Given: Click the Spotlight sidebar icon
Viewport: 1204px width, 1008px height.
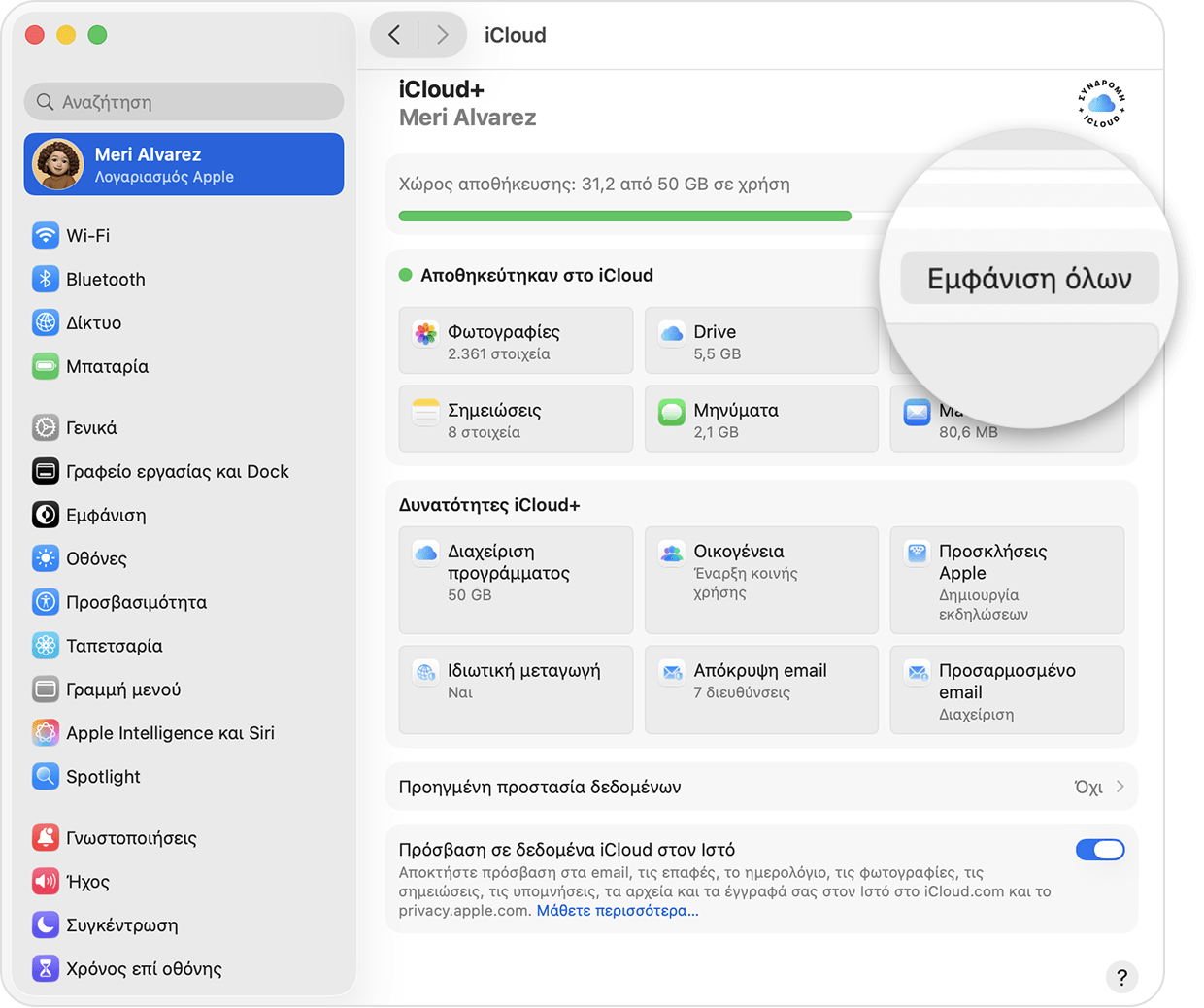Looking at the screenshot, I should [x=104, y=776].
